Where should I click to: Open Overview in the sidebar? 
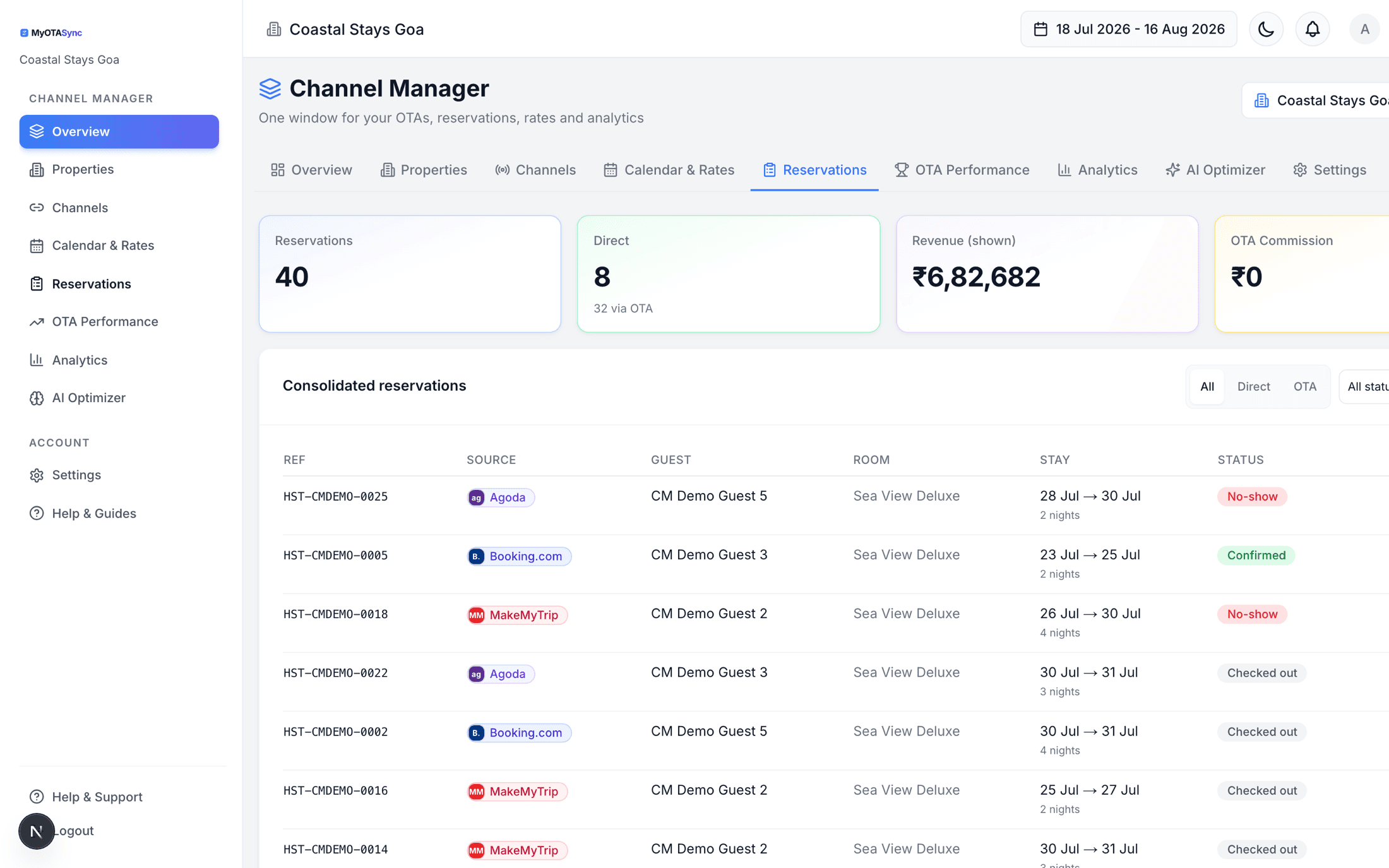click(x=119, y=131)
